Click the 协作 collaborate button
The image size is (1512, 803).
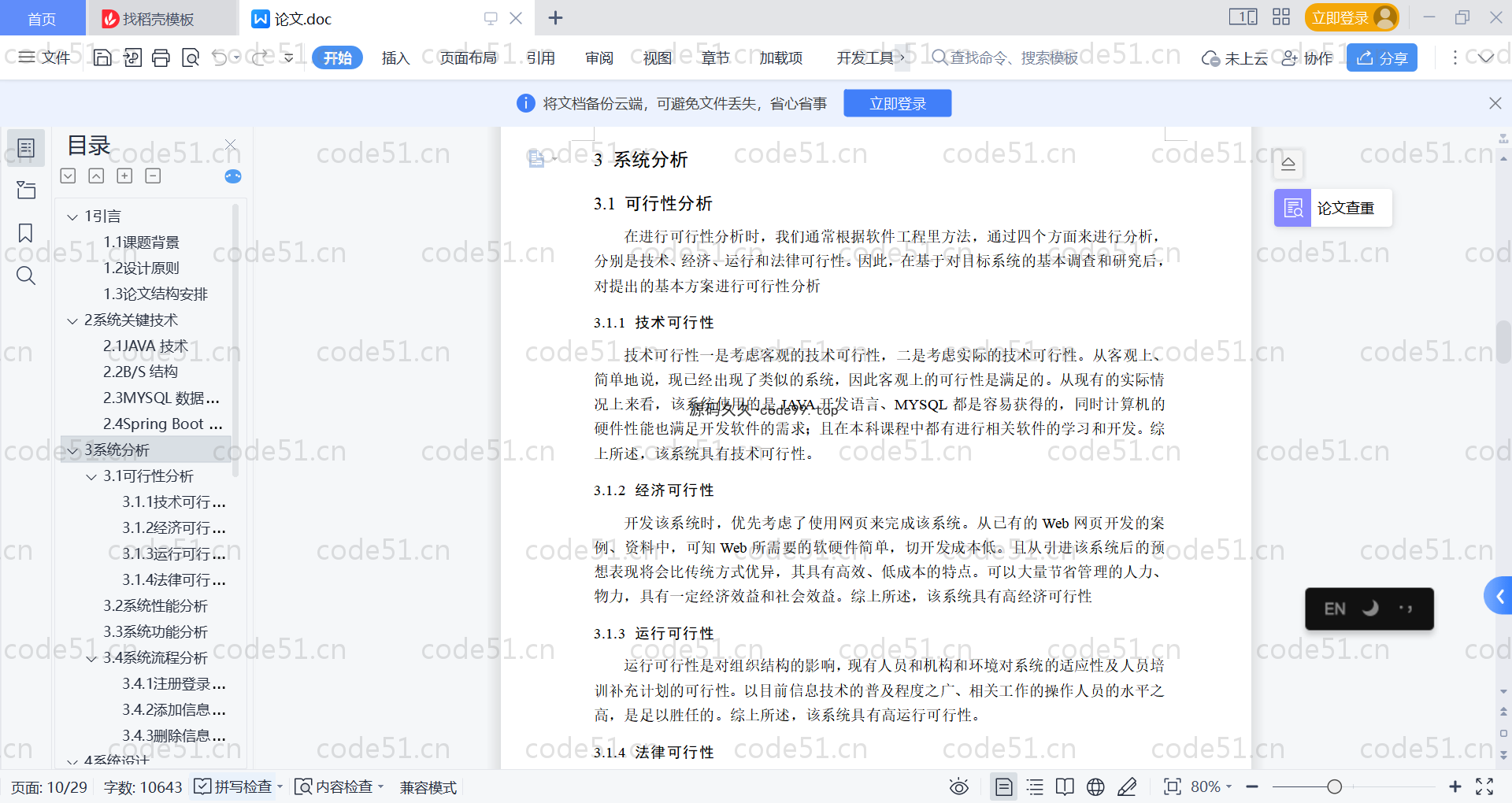tap(1307, 58)
